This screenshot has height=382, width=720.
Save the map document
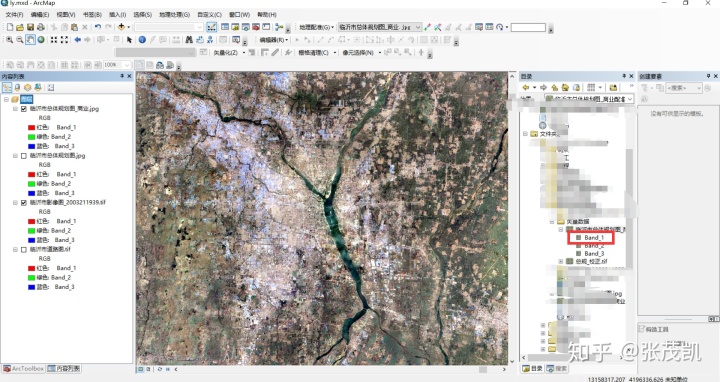[x=30, y=27]
